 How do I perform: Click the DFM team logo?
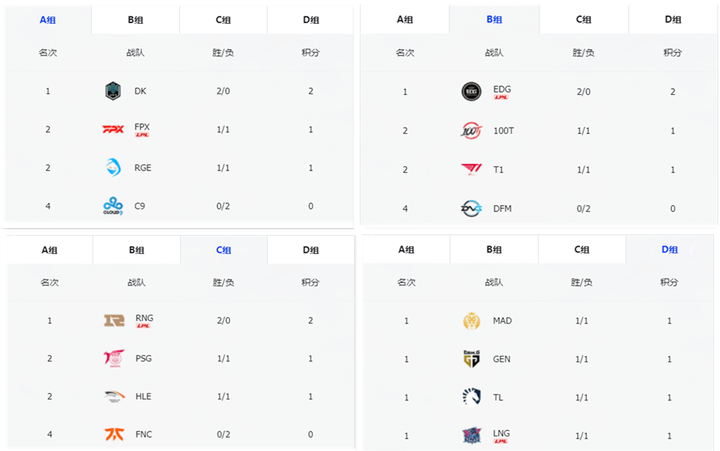point(471,209)
